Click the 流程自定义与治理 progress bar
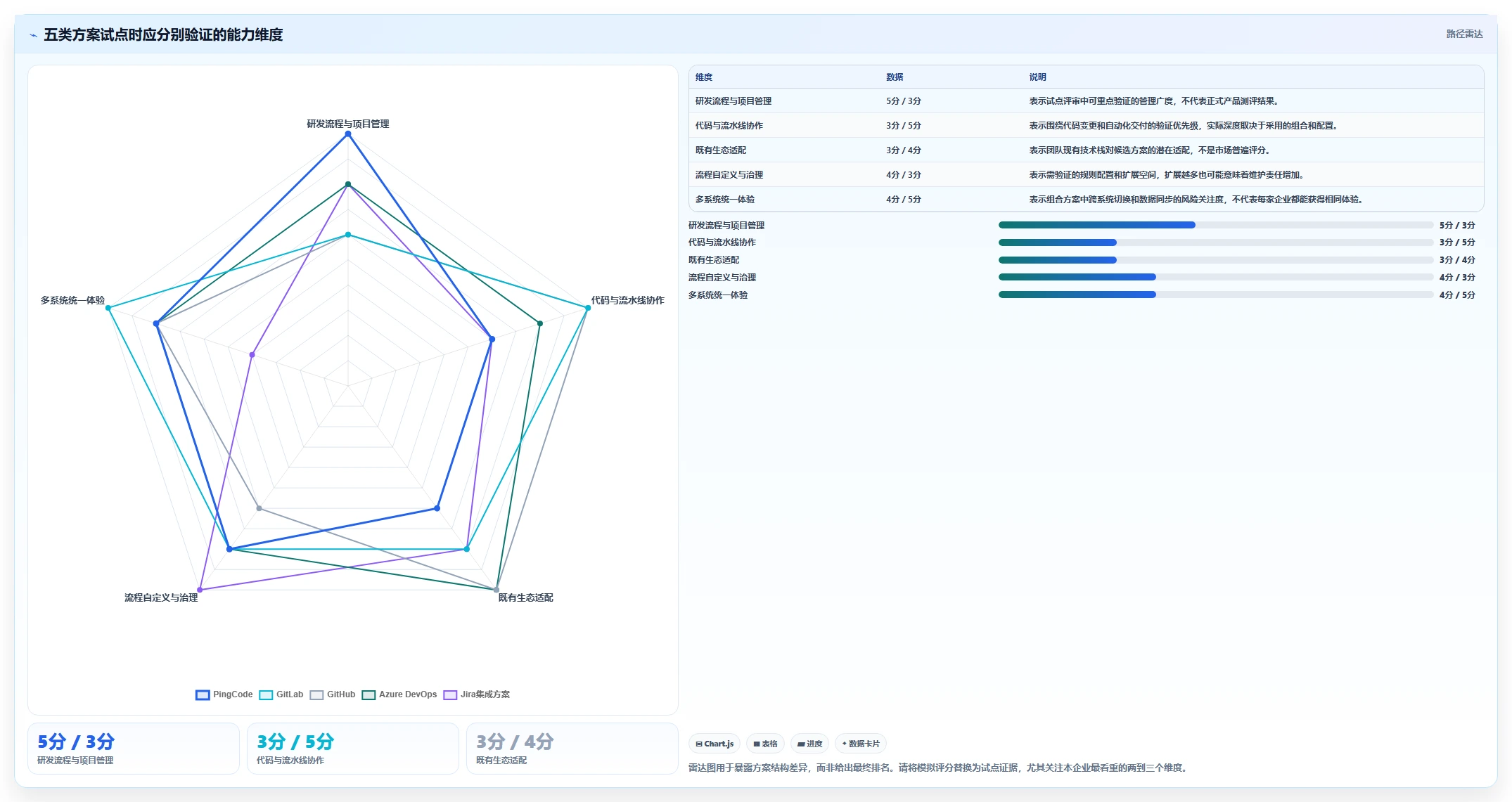 pos(1216,277)
